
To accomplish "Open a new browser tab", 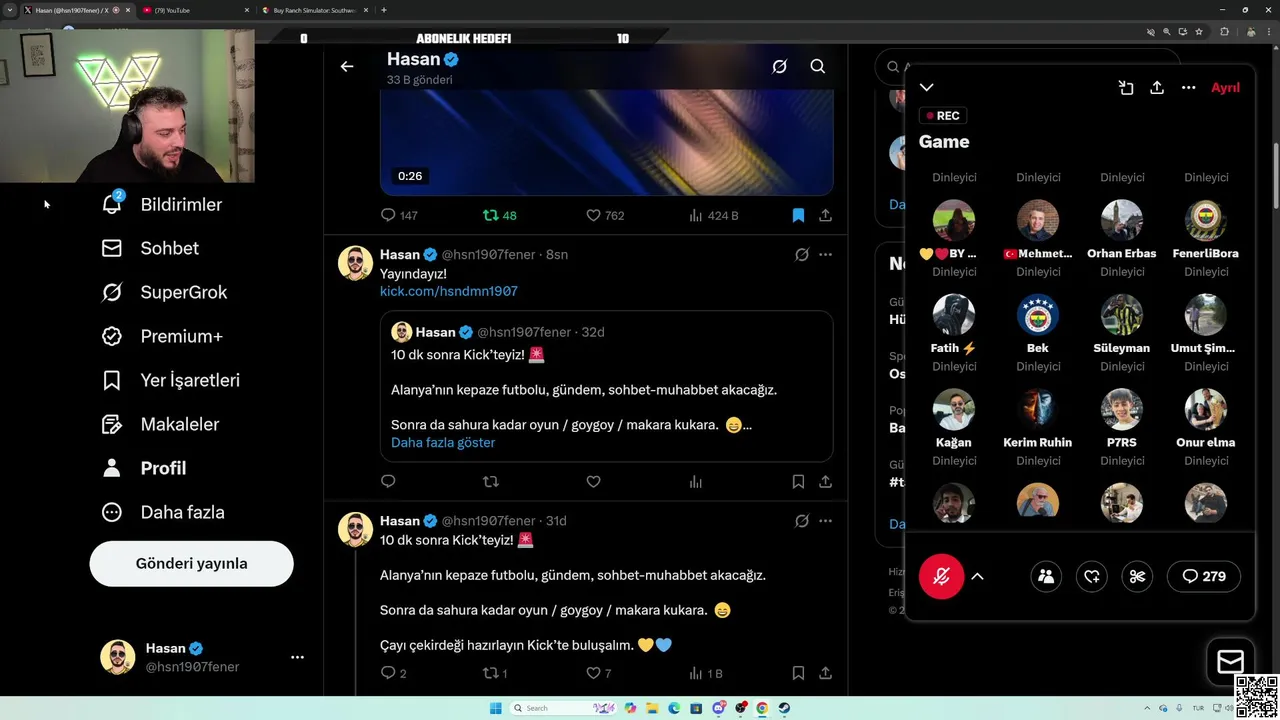I will pyautogui.click(x=384, y=10).
